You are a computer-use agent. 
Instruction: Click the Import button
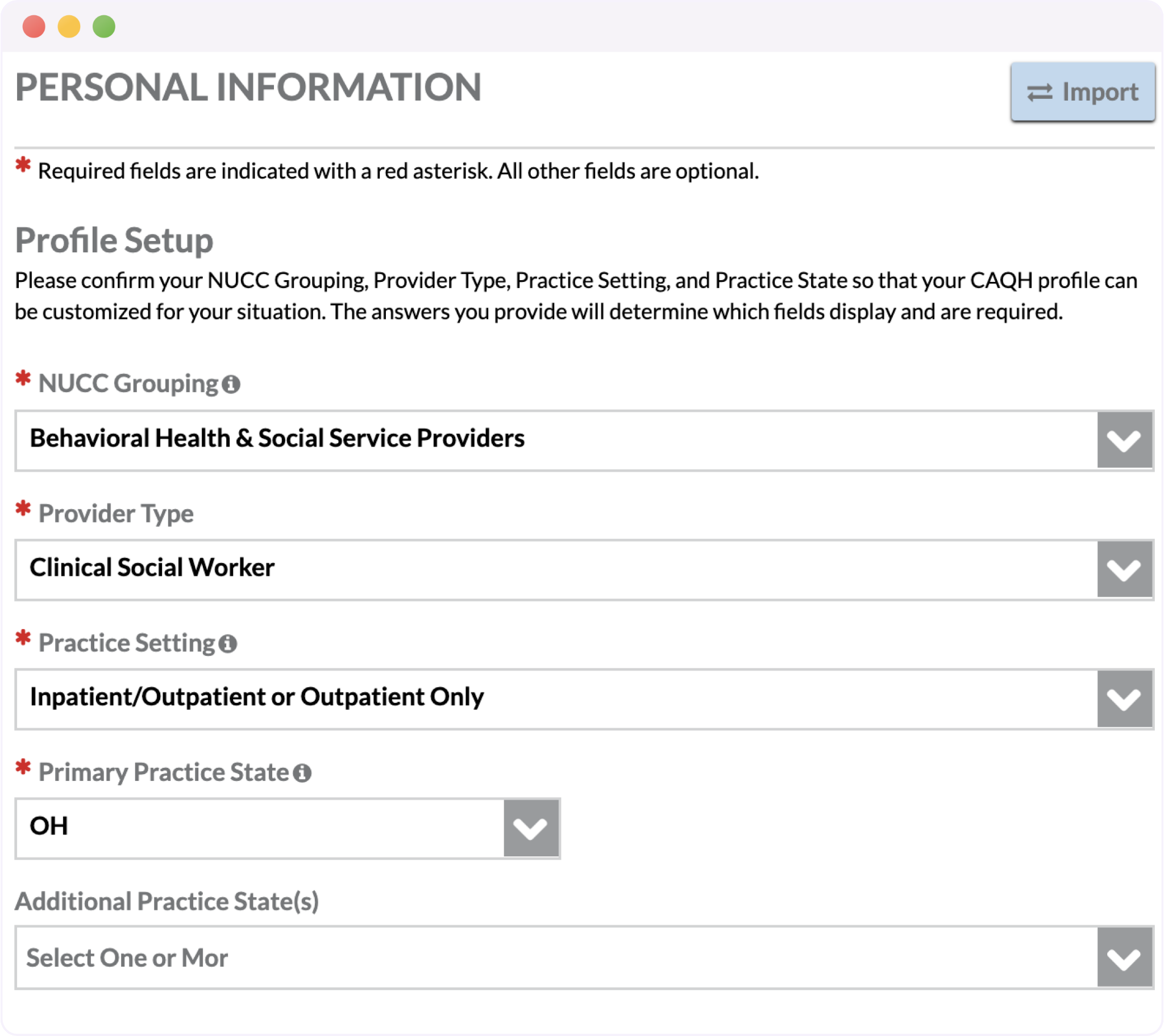coord(1084,91)
